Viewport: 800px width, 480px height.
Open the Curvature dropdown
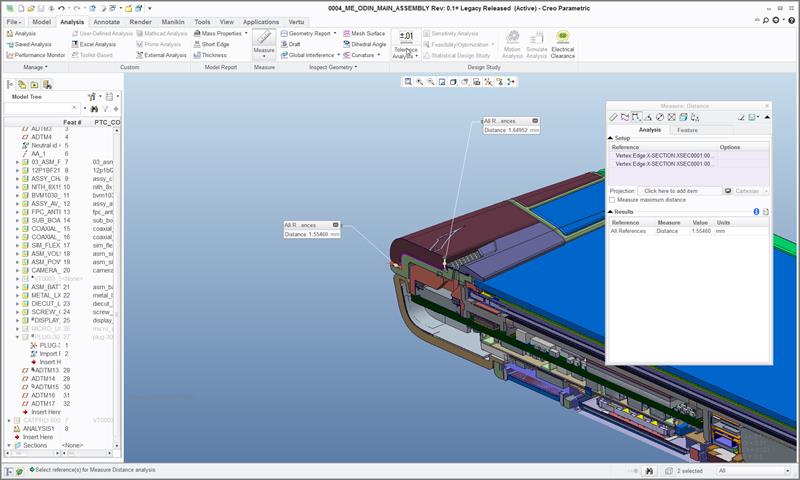point(378,55)
